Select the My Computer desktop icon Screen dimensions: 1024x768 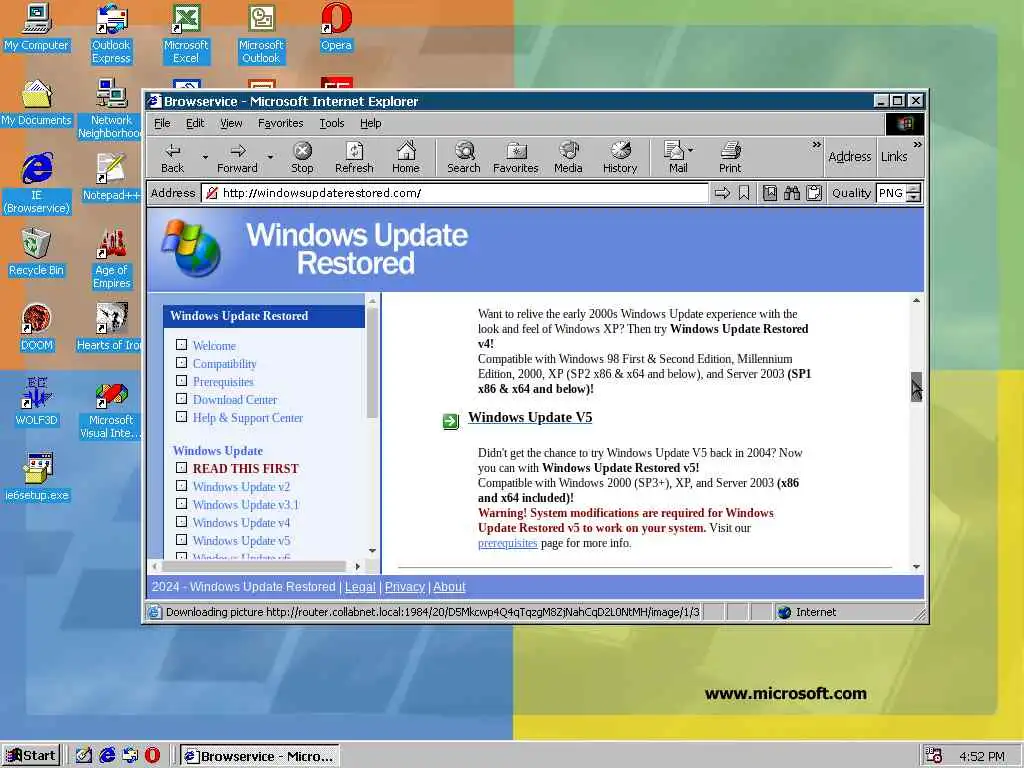click(37, 28)
